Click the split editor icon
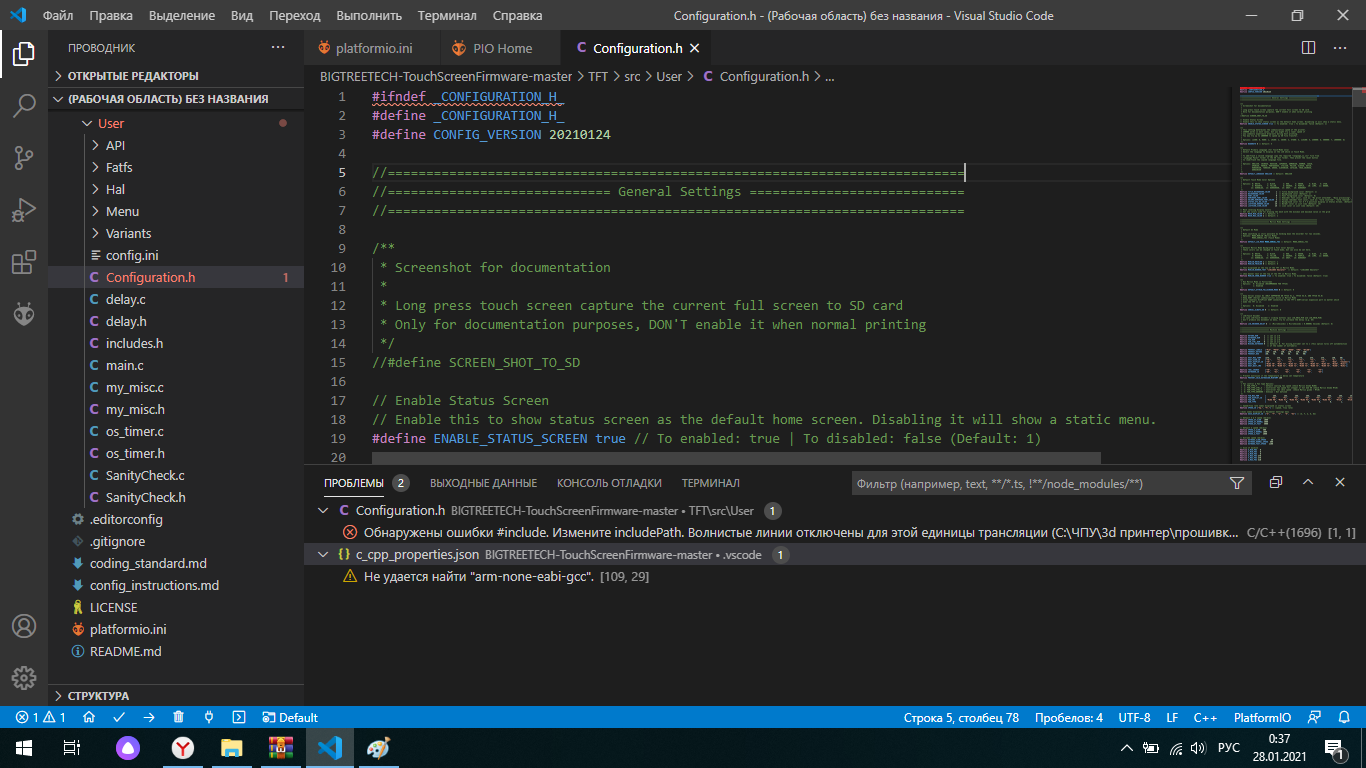 click(1308, 48)
